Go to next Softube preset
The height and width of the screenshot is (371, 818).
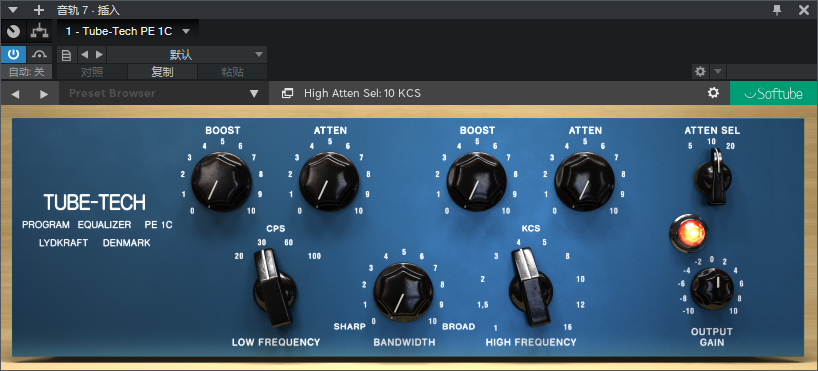coord(44,94)
